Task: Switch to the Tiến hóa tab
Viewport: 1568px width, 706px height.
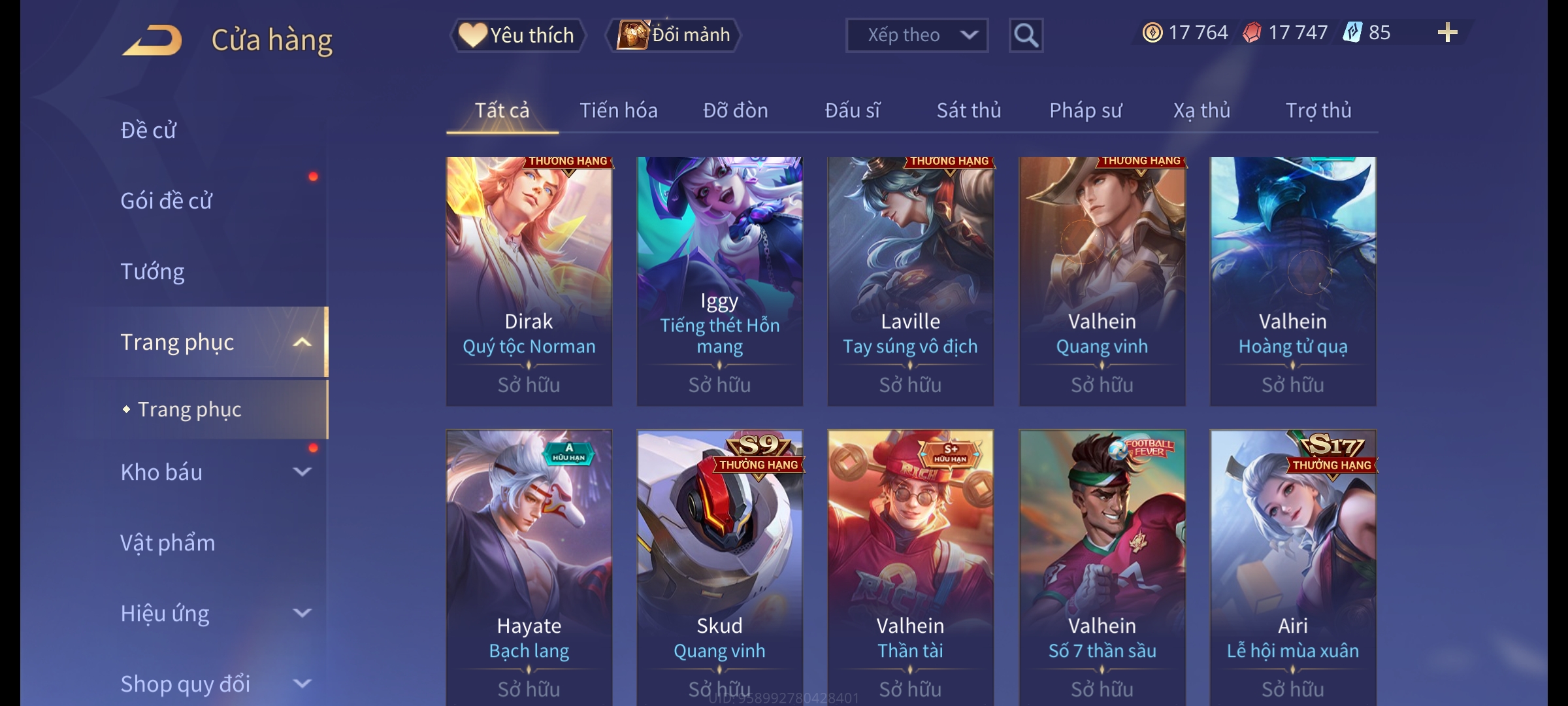Action: coord(618,110)
